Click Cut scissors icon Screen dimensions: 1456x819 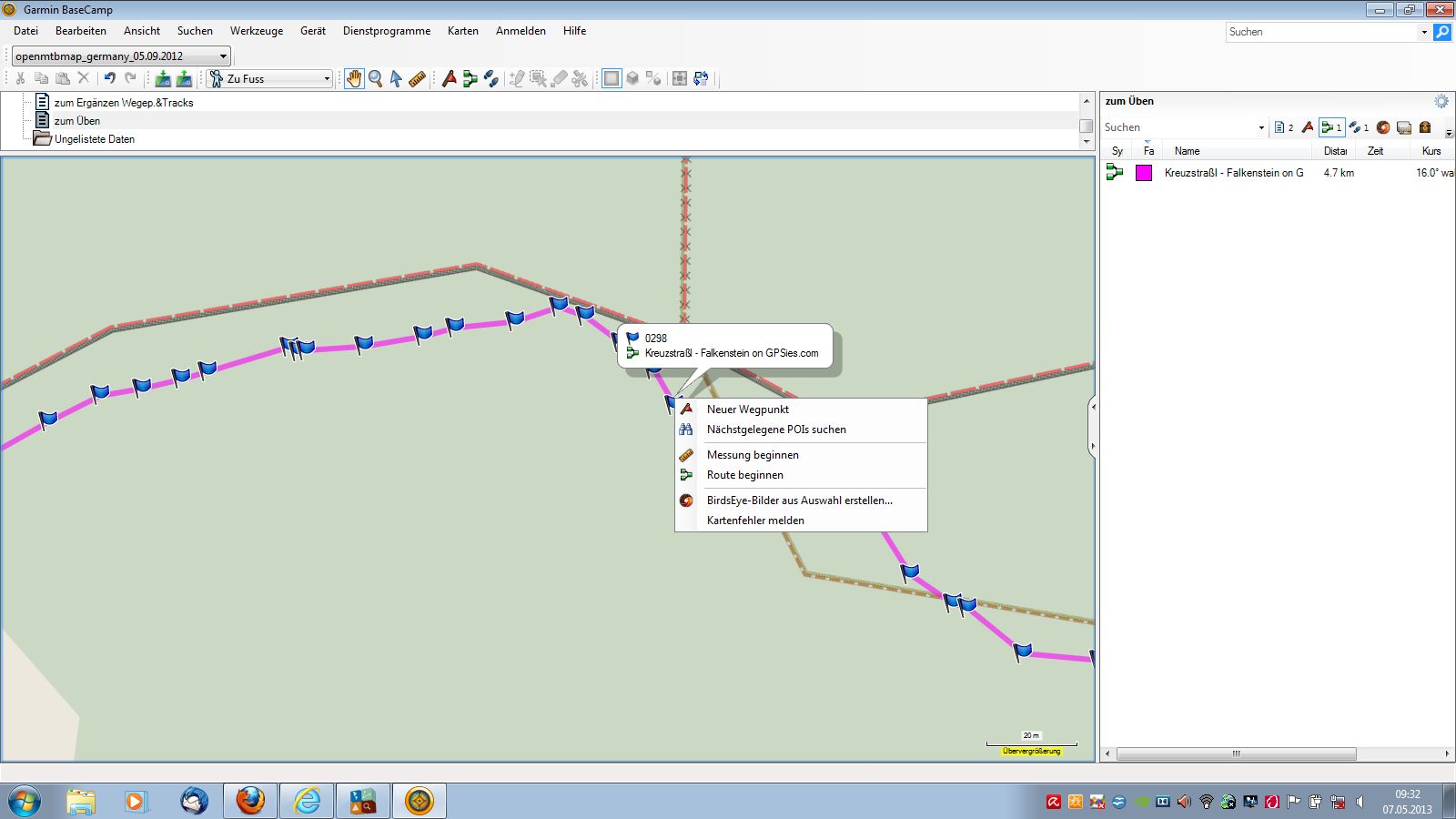(21, 78)
